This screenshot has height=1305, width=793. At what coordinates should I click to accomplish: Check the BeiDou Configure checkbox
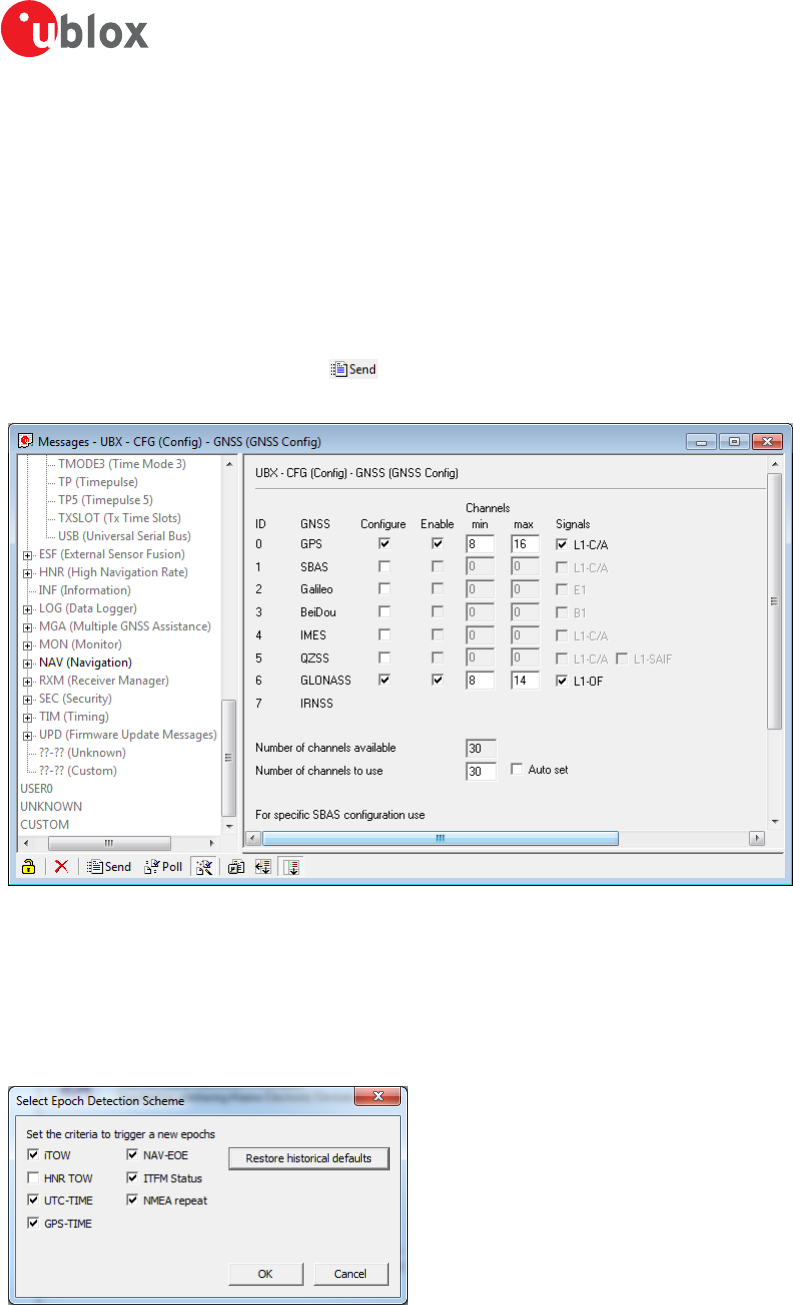(383, 612)
